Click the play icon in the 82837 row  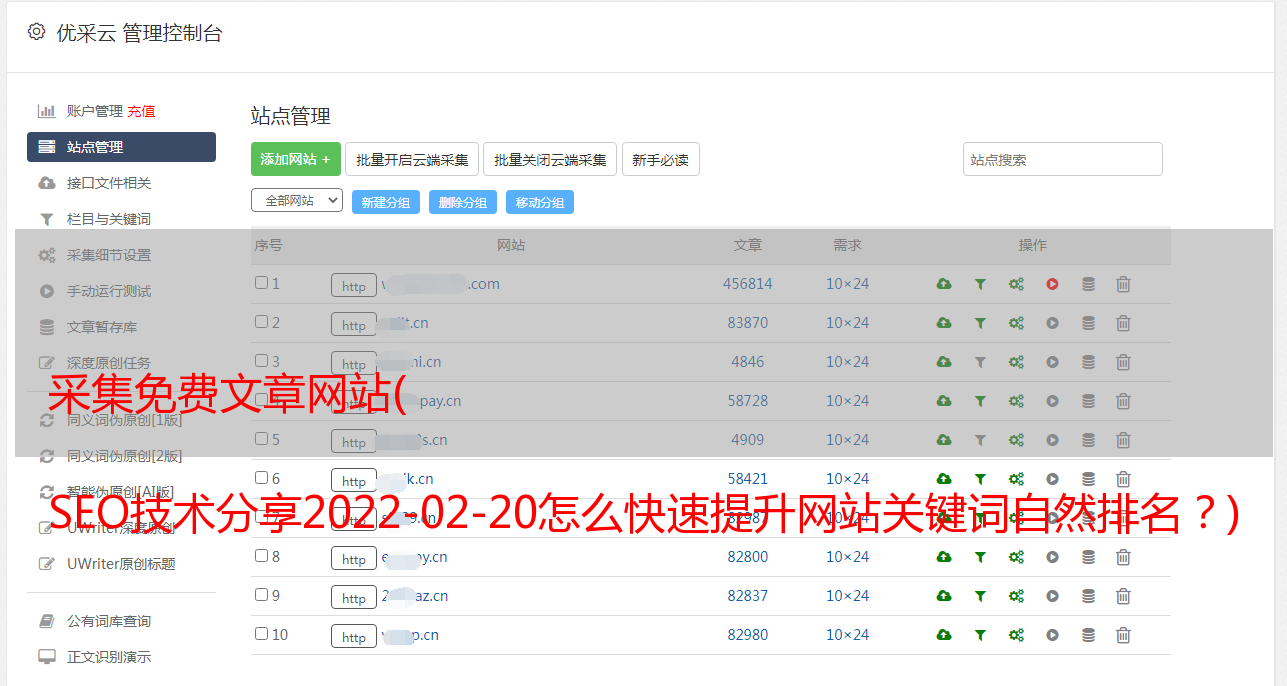(x=1052, y=596)
